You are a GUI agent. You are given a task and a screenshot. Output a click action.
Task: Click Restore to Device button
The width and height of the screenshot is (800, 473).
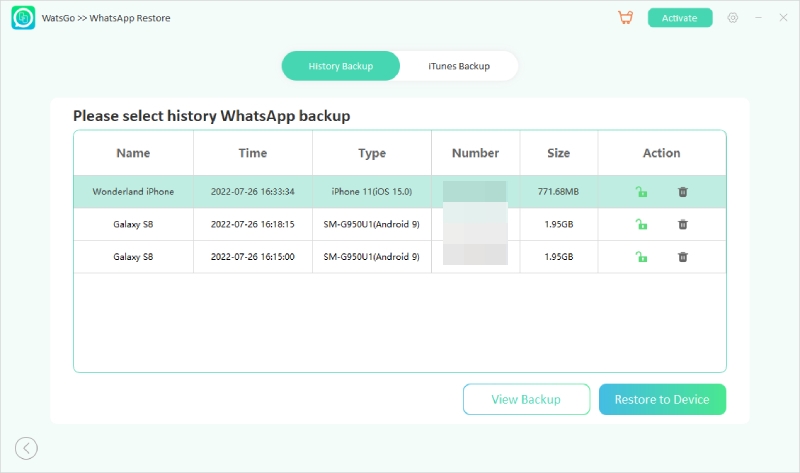click(x=662, y=399)
